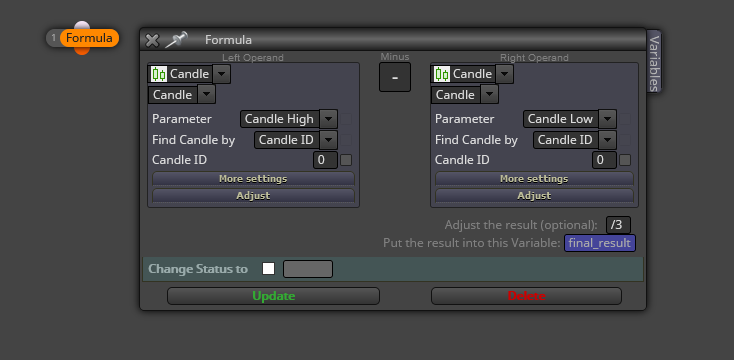
Task: Click the orange bottom connector of Formula node
Action: [x=82, y=51]
